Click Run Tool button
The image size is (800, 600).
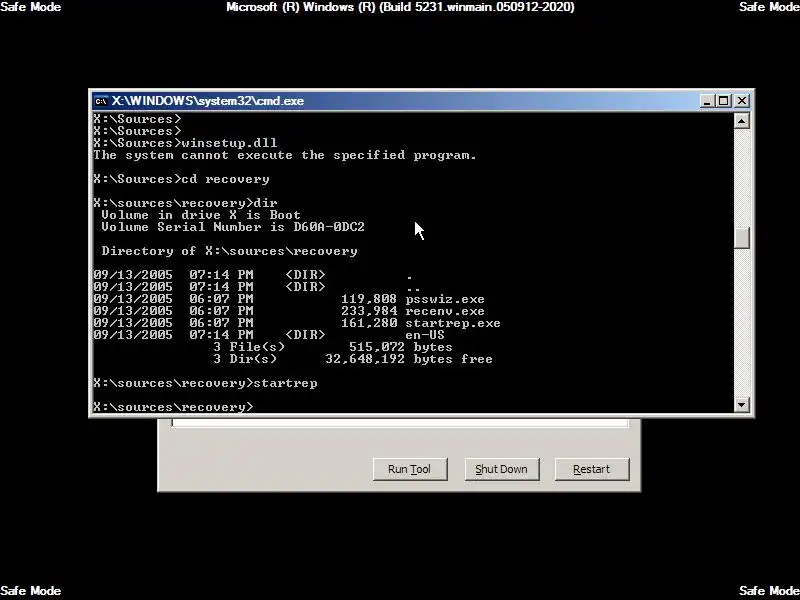tap(410, 469)
